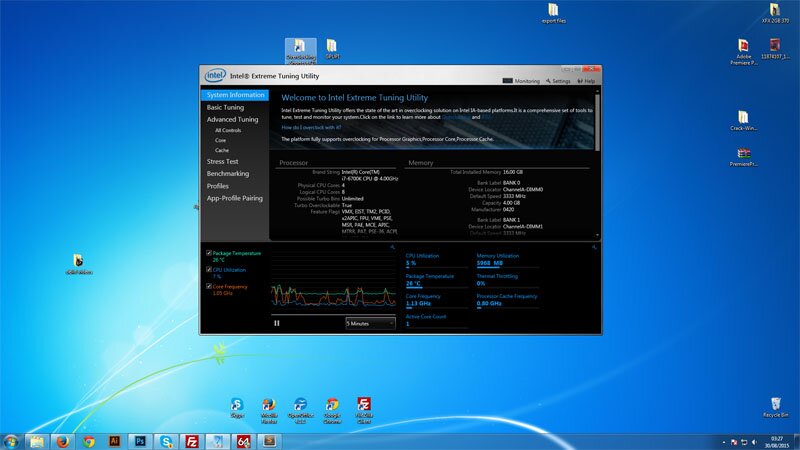The width and height of the screenshot is (800, 450).
Task: Click the Thermal Throttling 0% value
Action: (x=481, y=283)
